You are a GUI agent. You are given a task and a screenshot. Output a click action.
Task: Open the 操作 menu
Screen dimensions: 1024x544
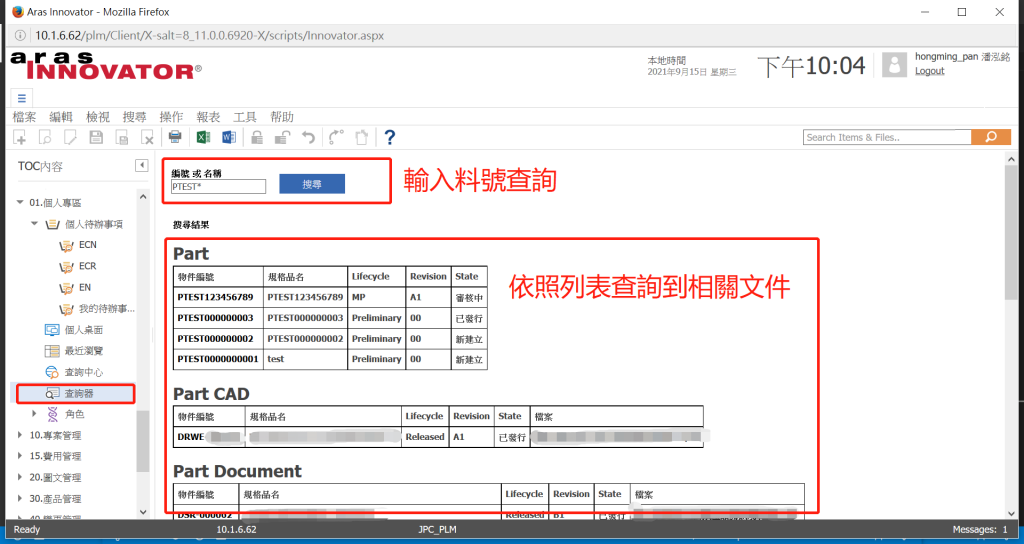[x=171, y=117]
